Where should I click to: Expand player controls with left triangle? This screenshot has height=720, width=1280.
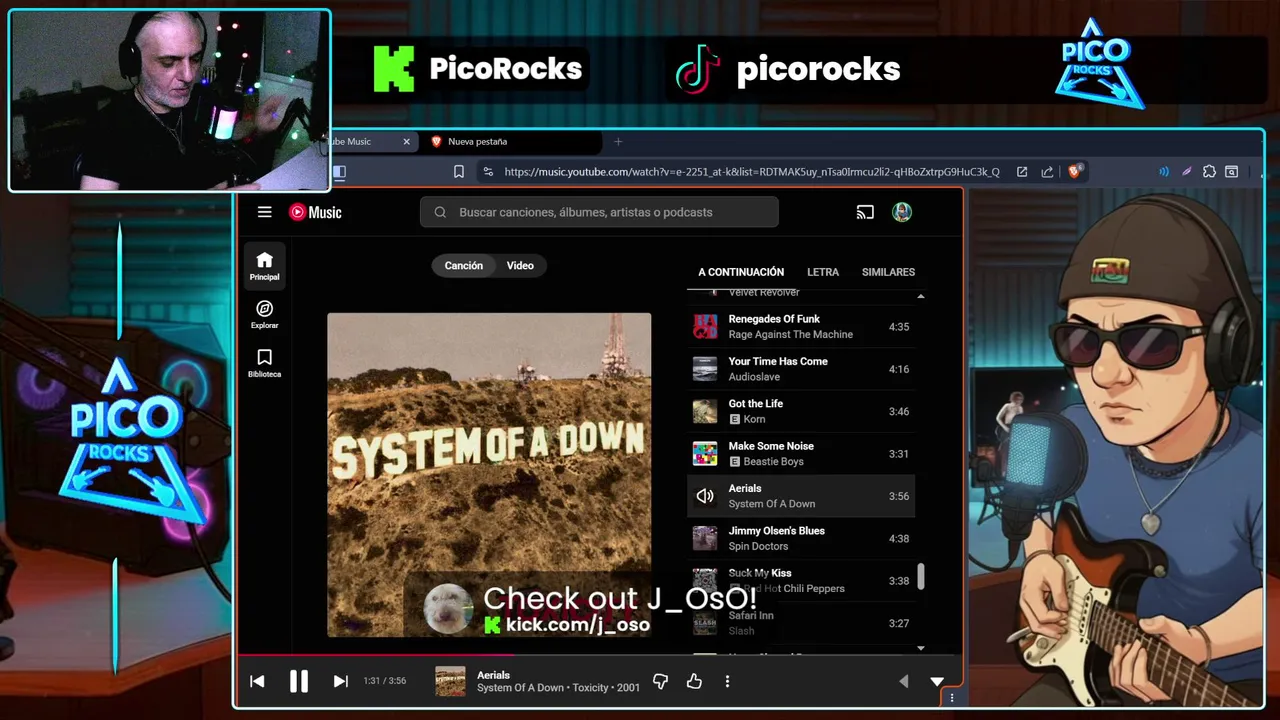(x=903, y=681)
